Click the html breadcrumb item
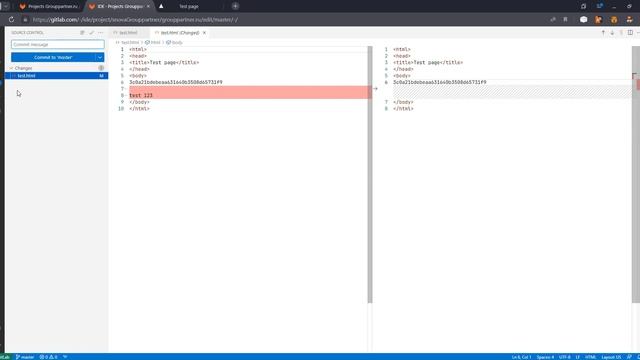The height and width of the screenshot is (360, 640). (x=153, y=42)
